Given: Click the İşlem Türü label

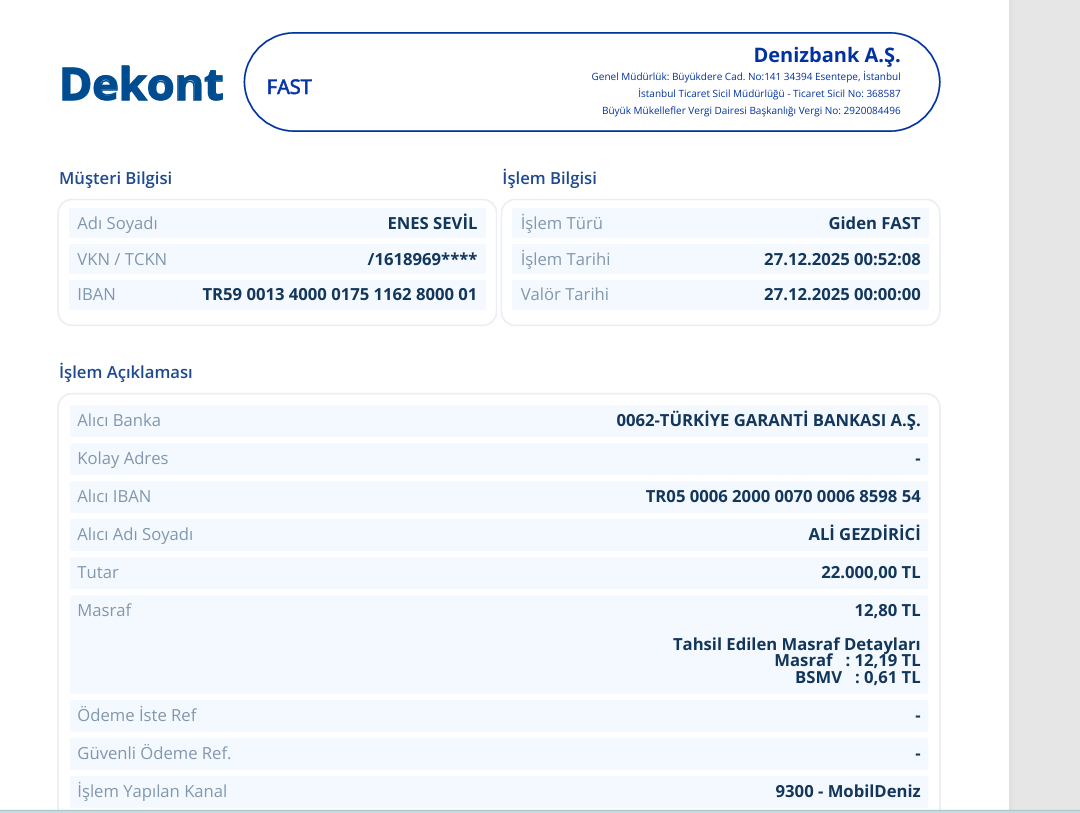Looking at the screenshot, I should click(561, 223).
